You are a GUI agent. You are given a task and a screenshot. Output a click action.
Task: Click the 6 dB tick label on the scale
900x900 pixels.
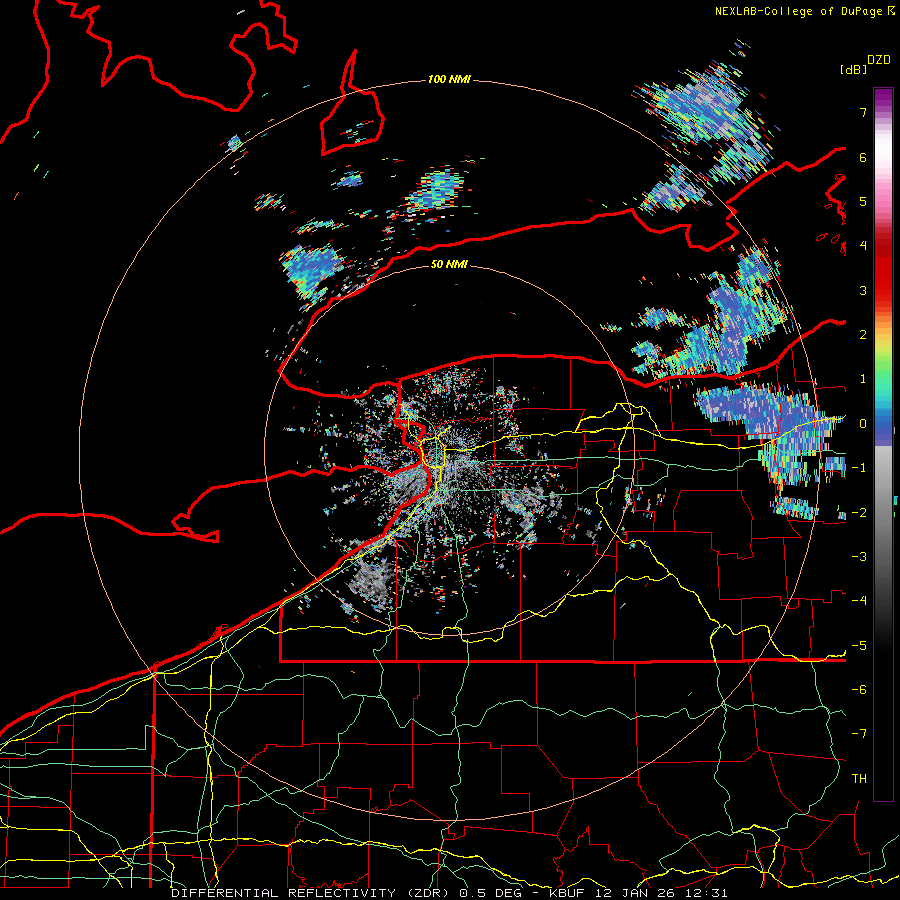pyautogui.click(x=863, y=157)
